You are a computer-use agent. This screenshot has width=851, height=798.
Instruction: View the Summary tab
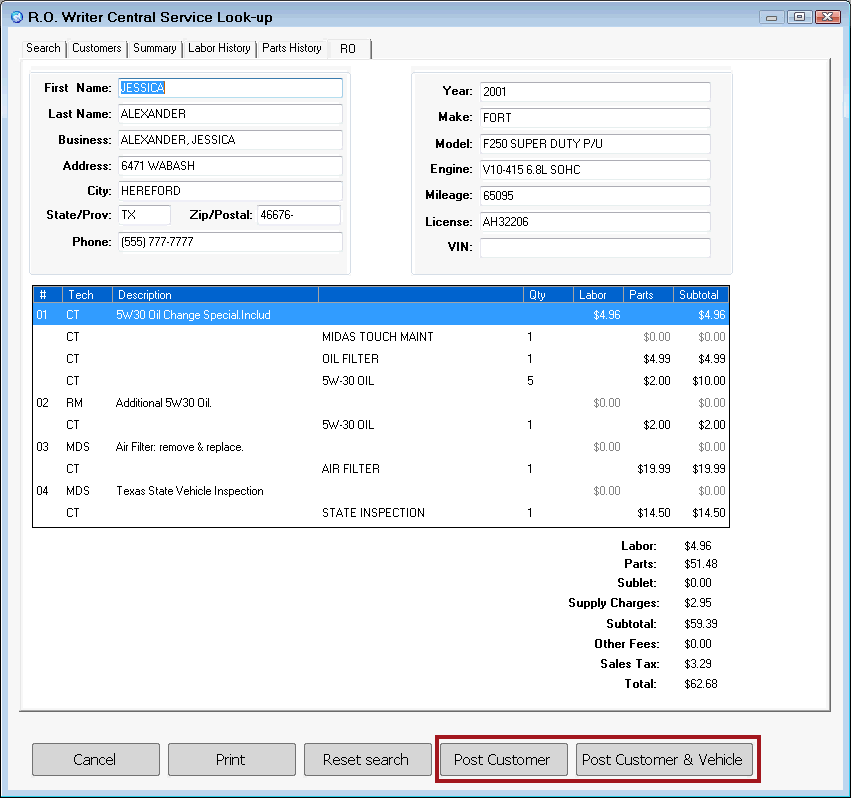[x=154, y=48]
